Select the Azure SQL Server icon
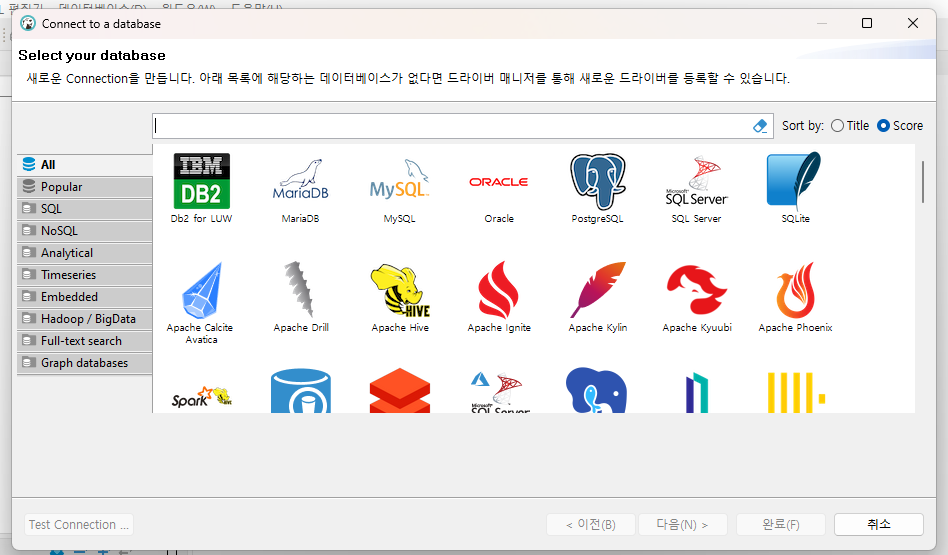 pyautogui.click(x=499, y=392)
